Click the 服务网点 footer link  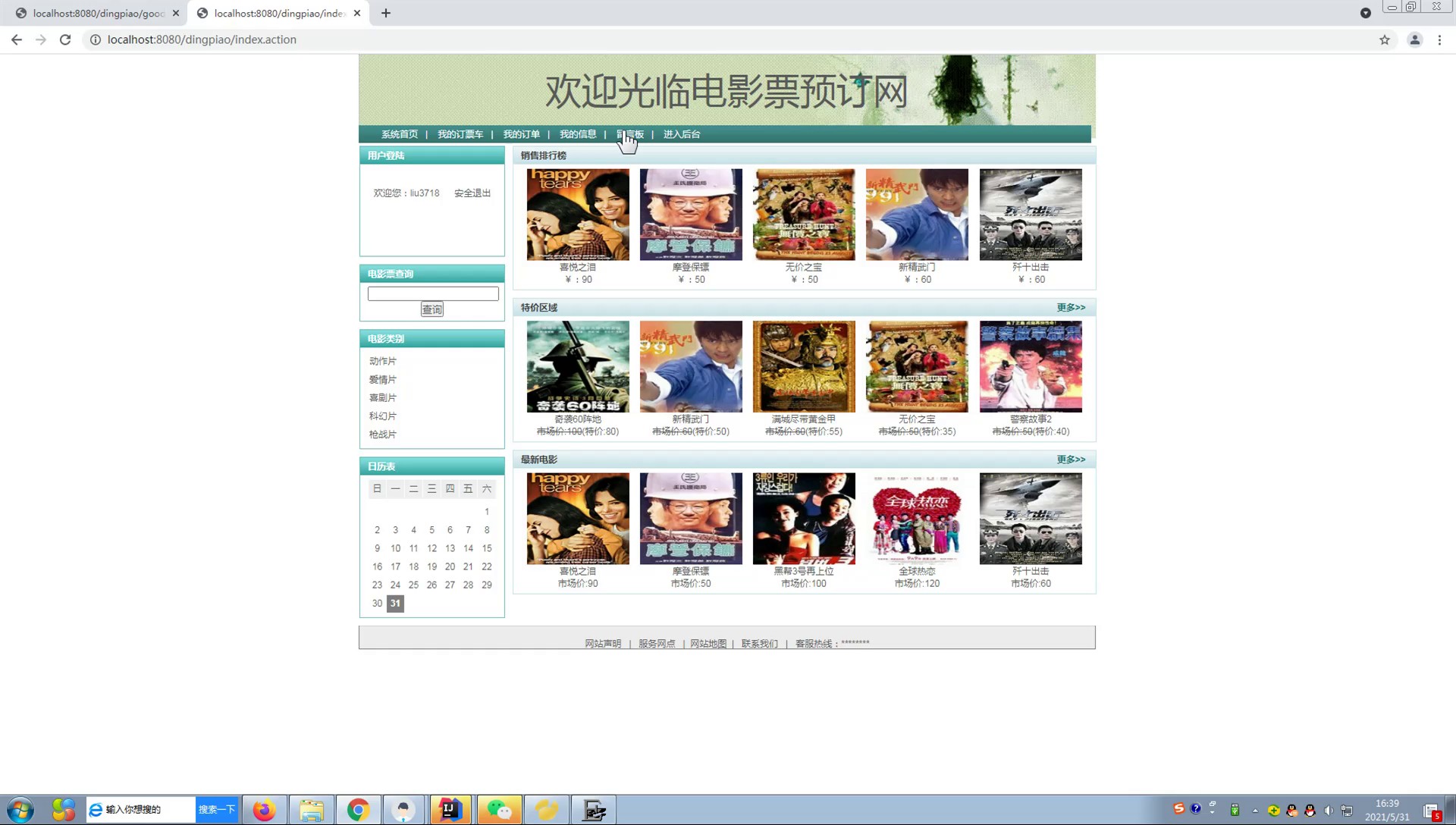[657, 644]
